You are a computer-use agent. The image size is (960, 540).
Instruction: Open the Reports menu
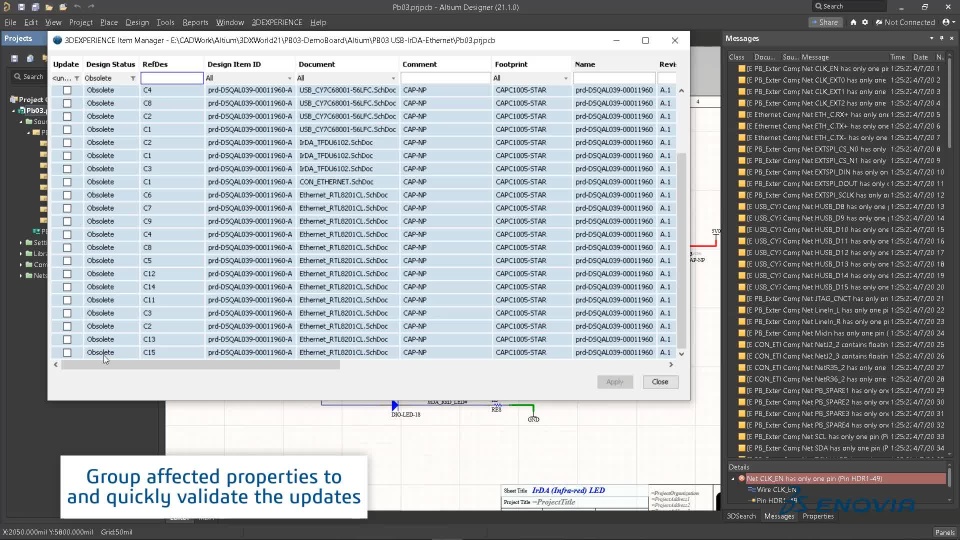[195, 22]
